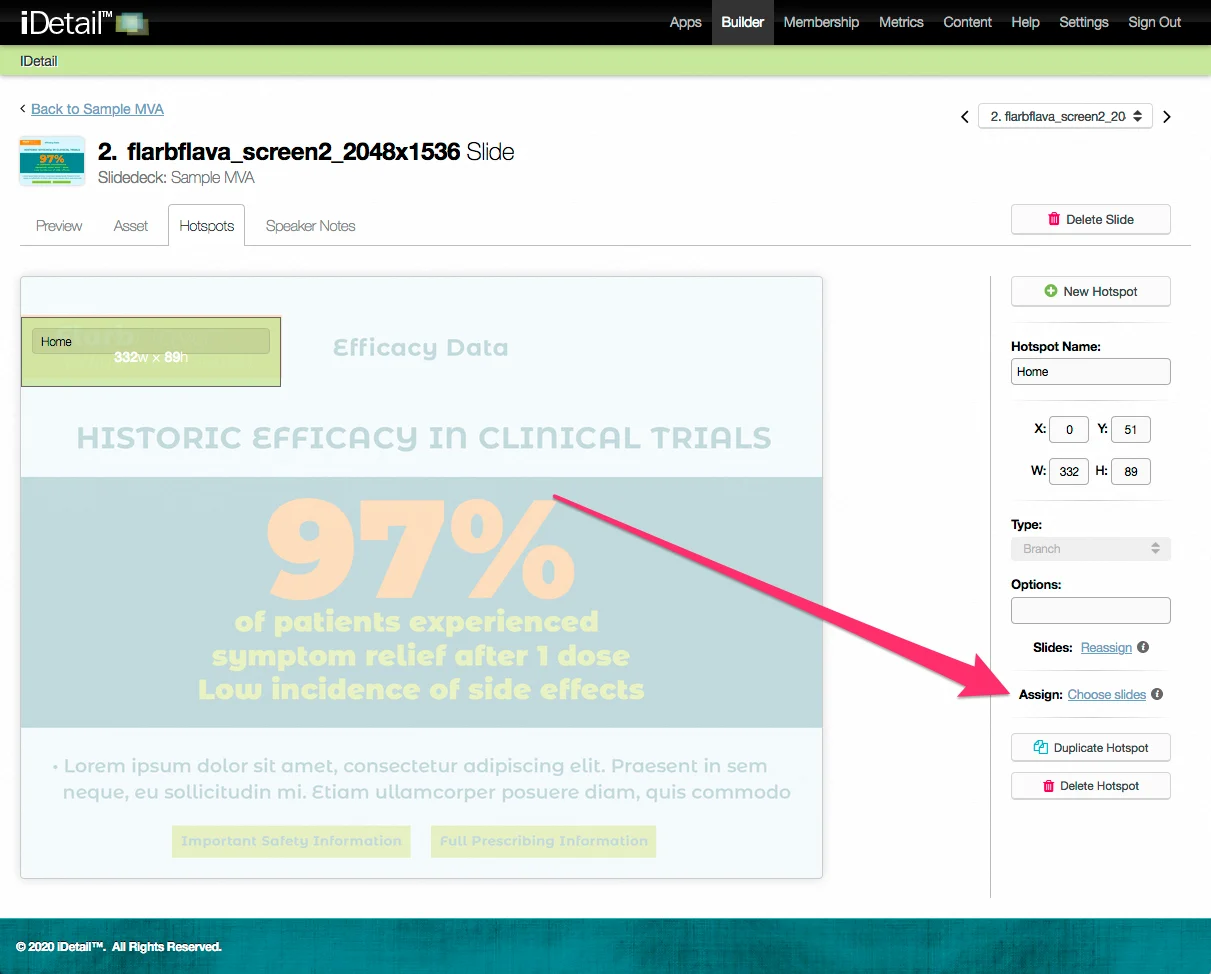
Task: Click the X coordinate field
Action: (x=1069, y=430)
